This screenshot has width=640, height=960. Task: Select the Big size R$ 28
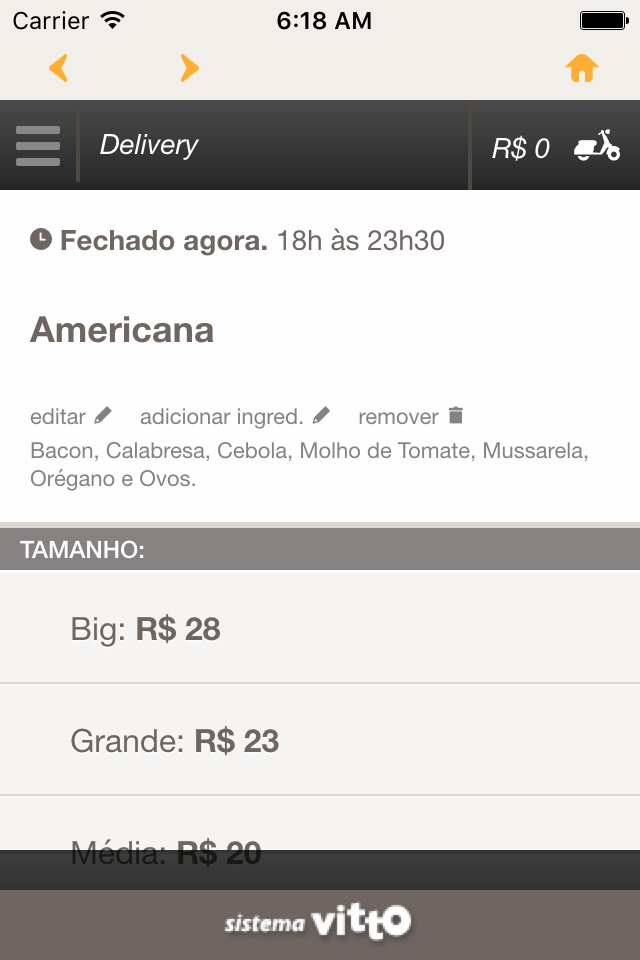320,628
